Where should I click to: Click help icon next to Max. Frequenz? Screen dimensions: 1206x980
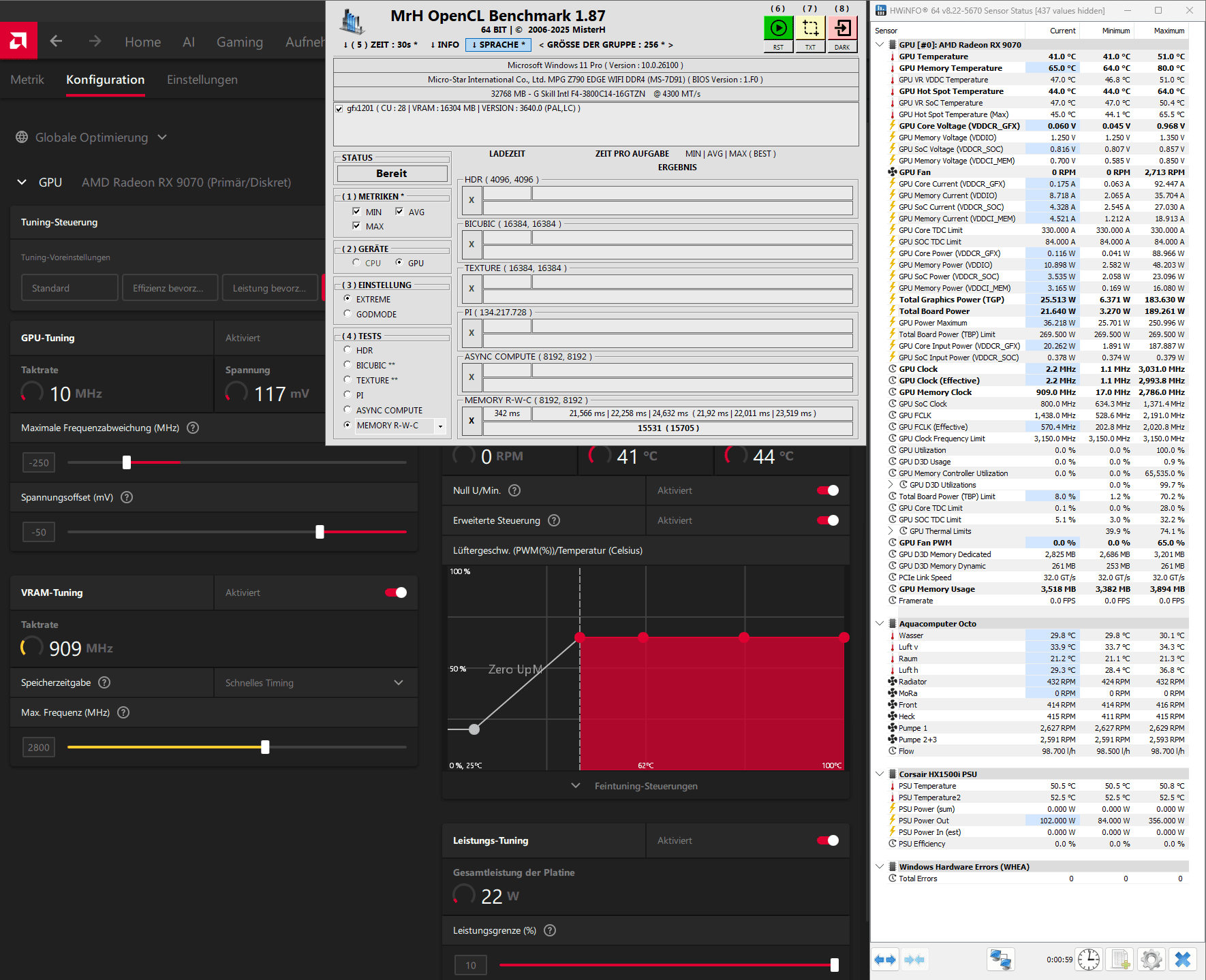point(123,712)
